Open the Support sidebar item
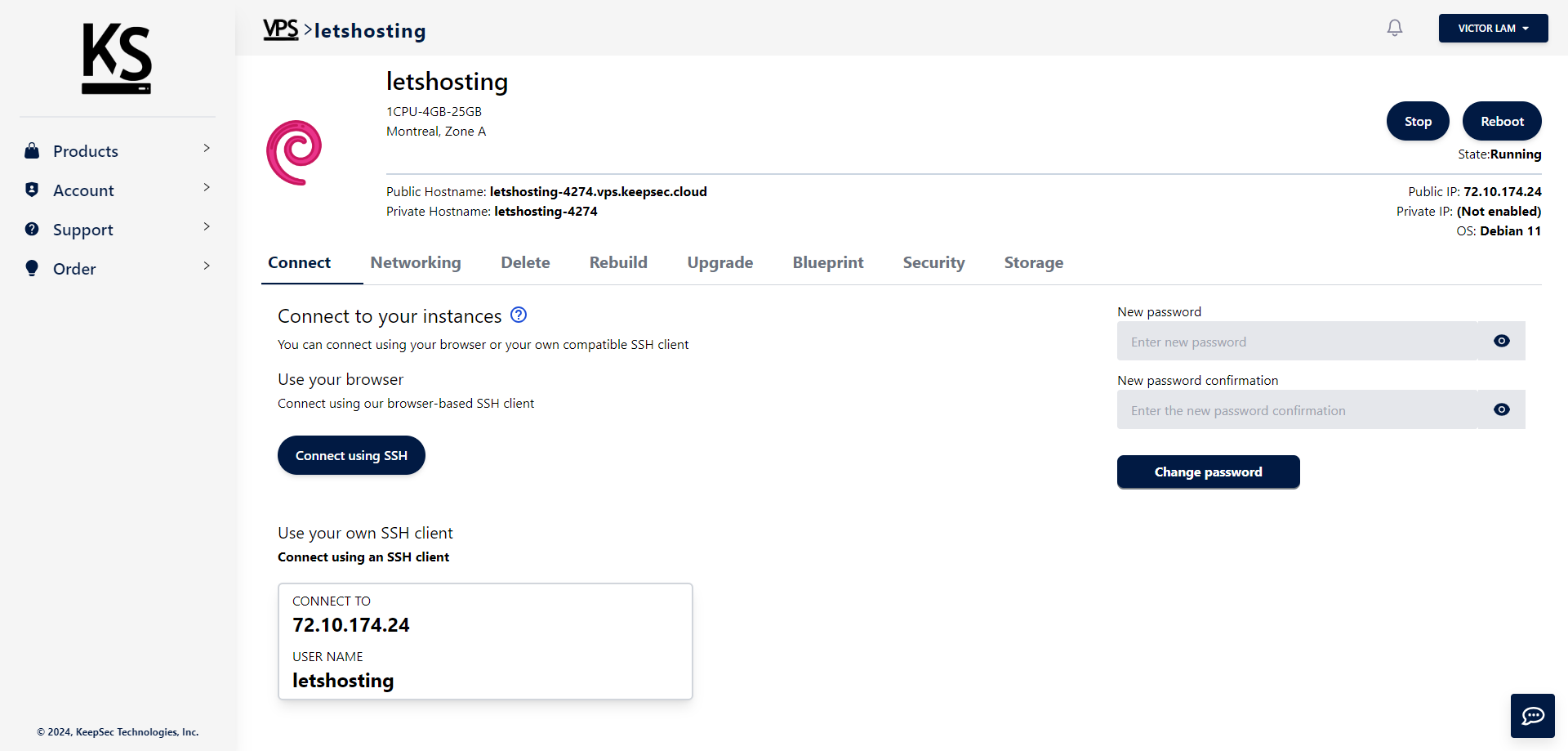 [x=118, y=229]
